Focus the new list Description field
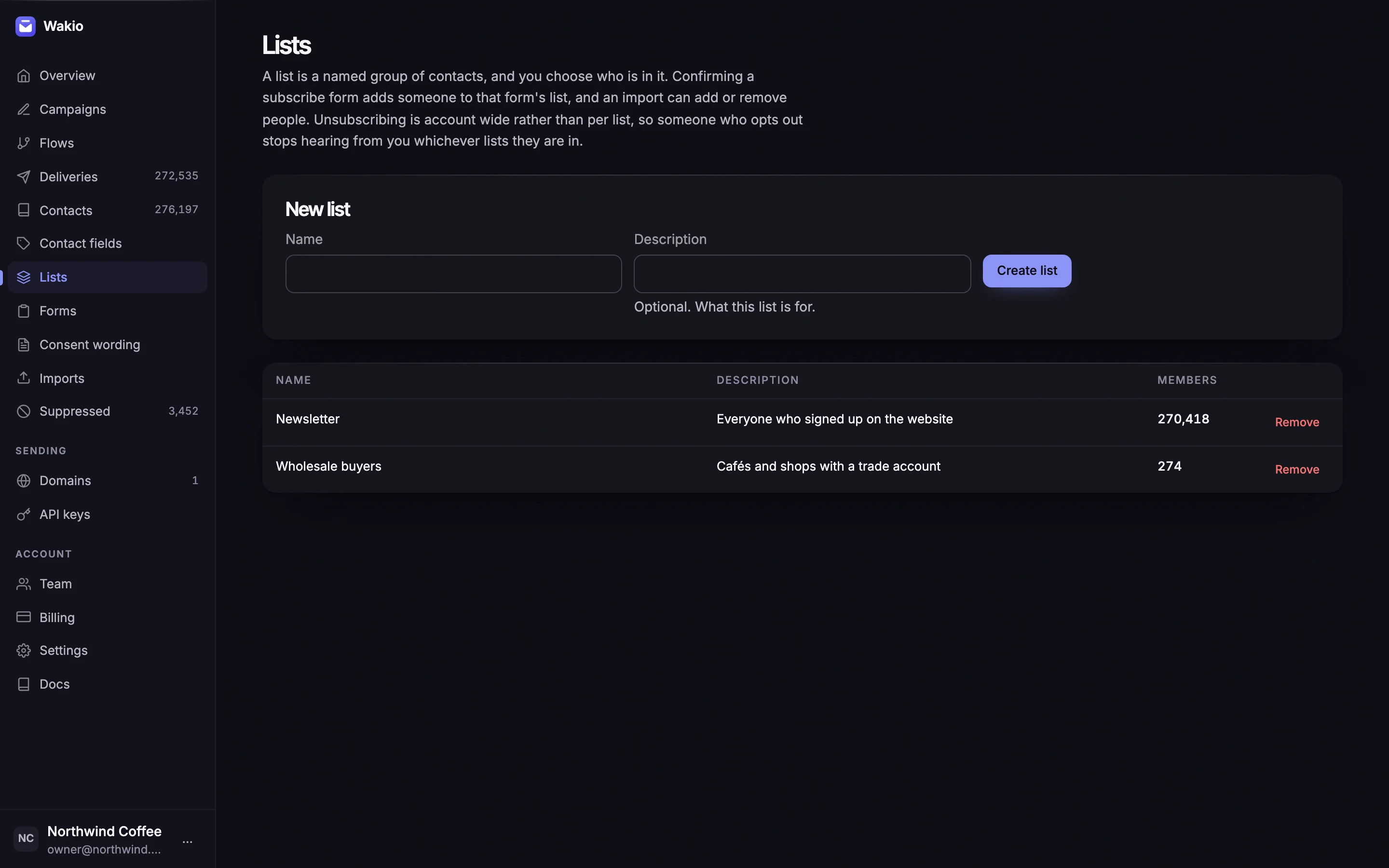The width and height of the screenshot is (1389, 868). pyautogui.click(x=802, y=274)
